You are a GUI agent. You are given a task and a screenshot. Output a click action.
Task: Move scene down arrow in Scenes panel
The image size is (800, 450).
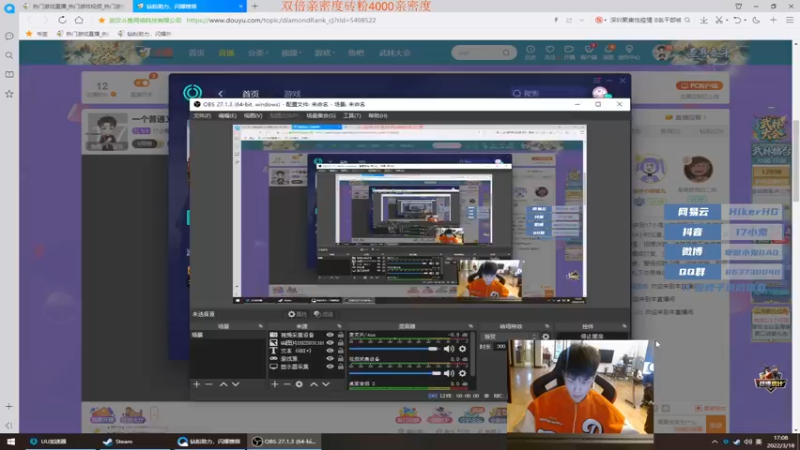pyautogui.click(x=235, y=384)
